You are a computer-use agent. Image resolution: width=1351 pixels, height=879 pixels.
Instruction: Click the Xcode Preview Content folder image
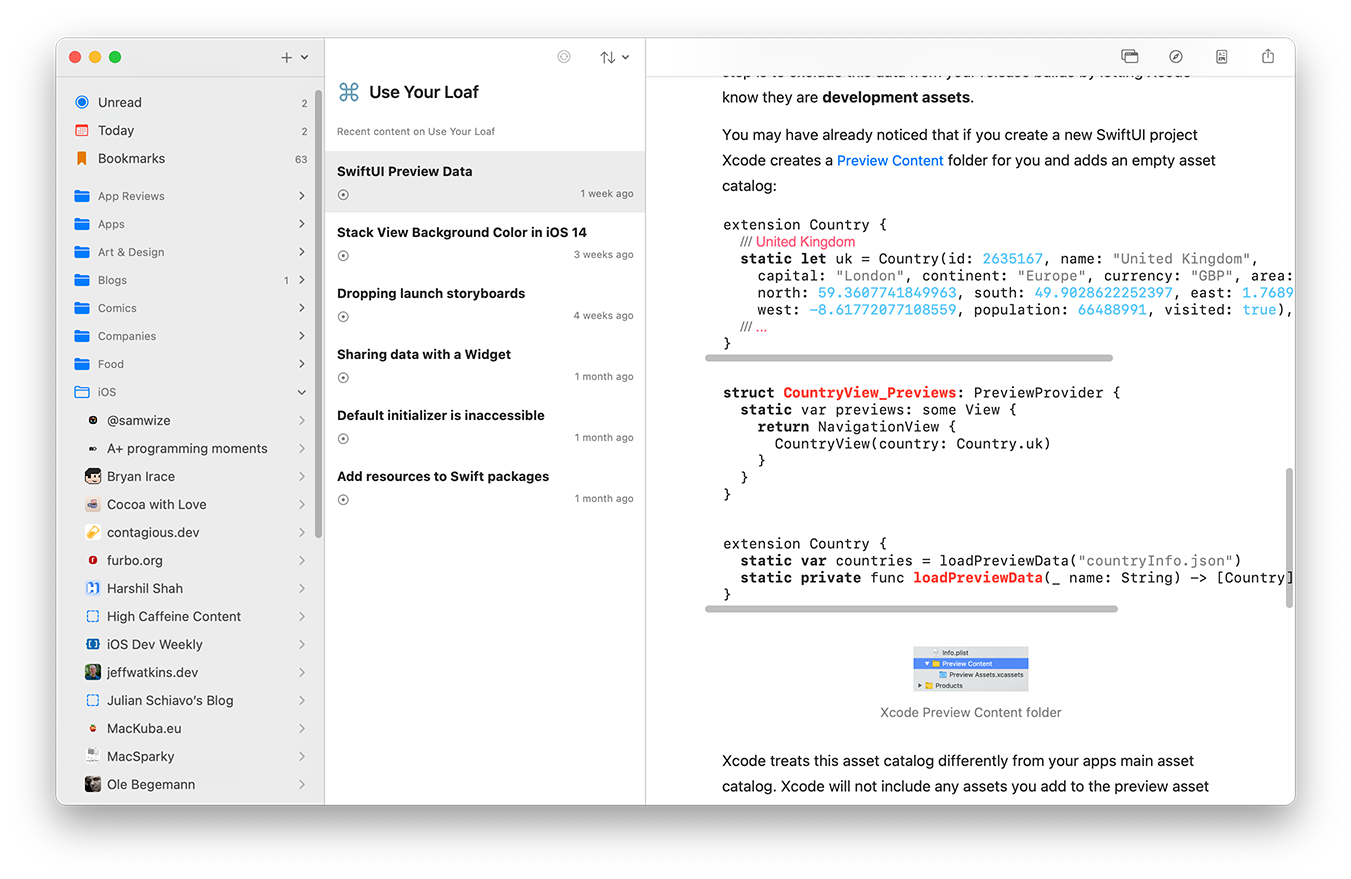970,669
